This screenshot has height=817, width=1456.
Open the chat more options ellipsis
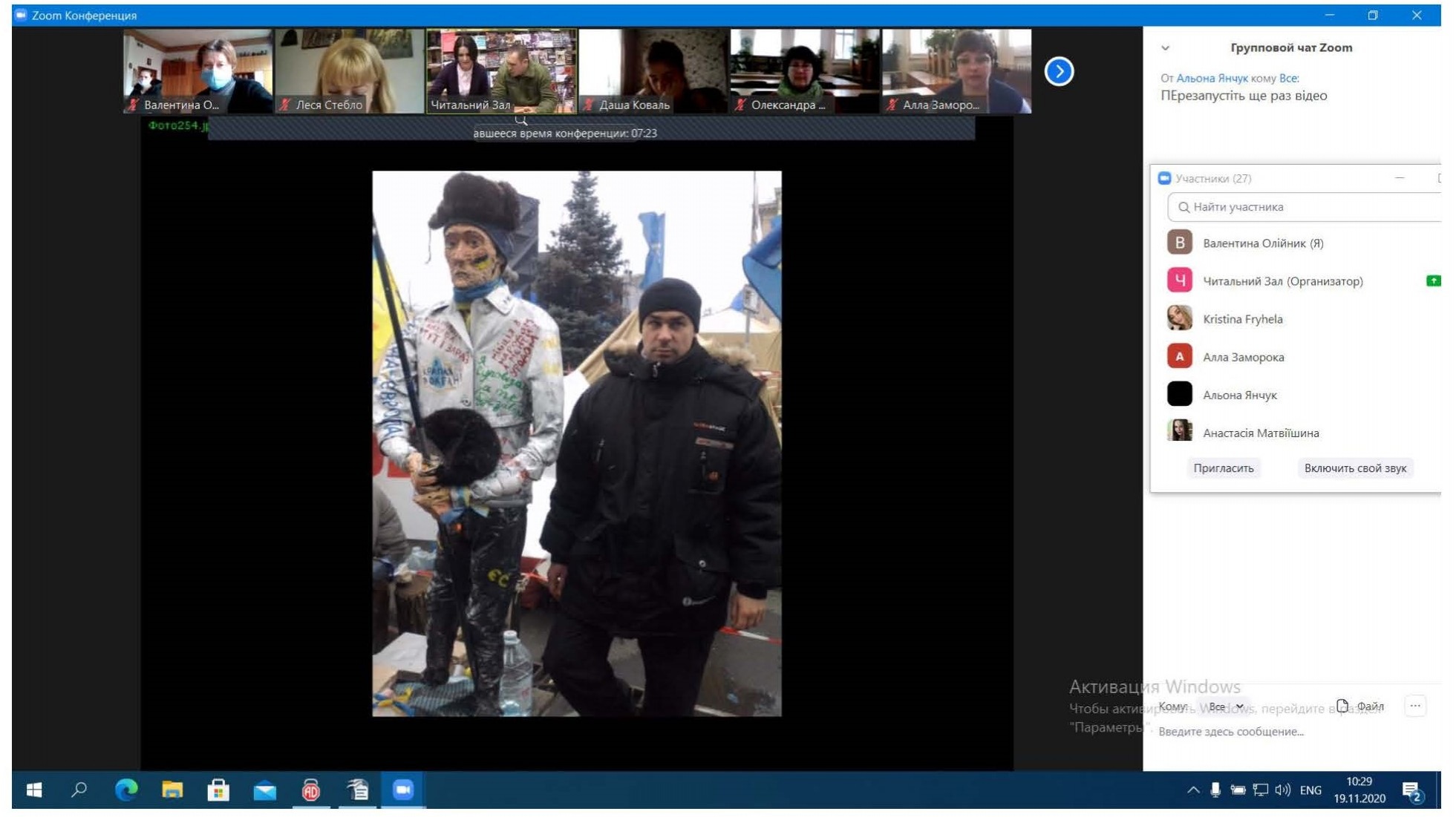pyautogui.click(x=1414, y=706)
